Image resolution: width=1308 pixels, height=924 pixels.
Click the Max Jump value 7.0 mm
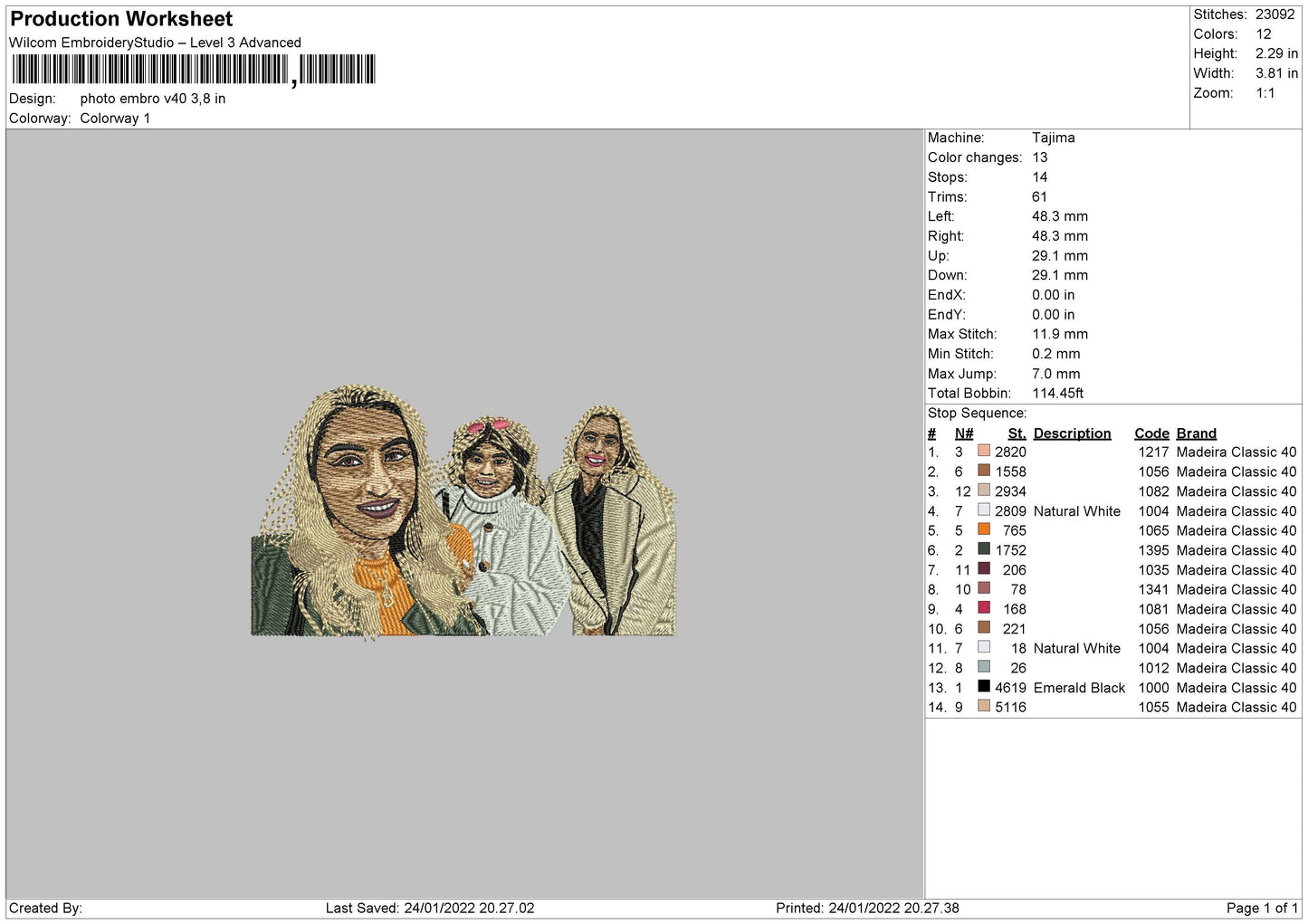[1056, 374]
